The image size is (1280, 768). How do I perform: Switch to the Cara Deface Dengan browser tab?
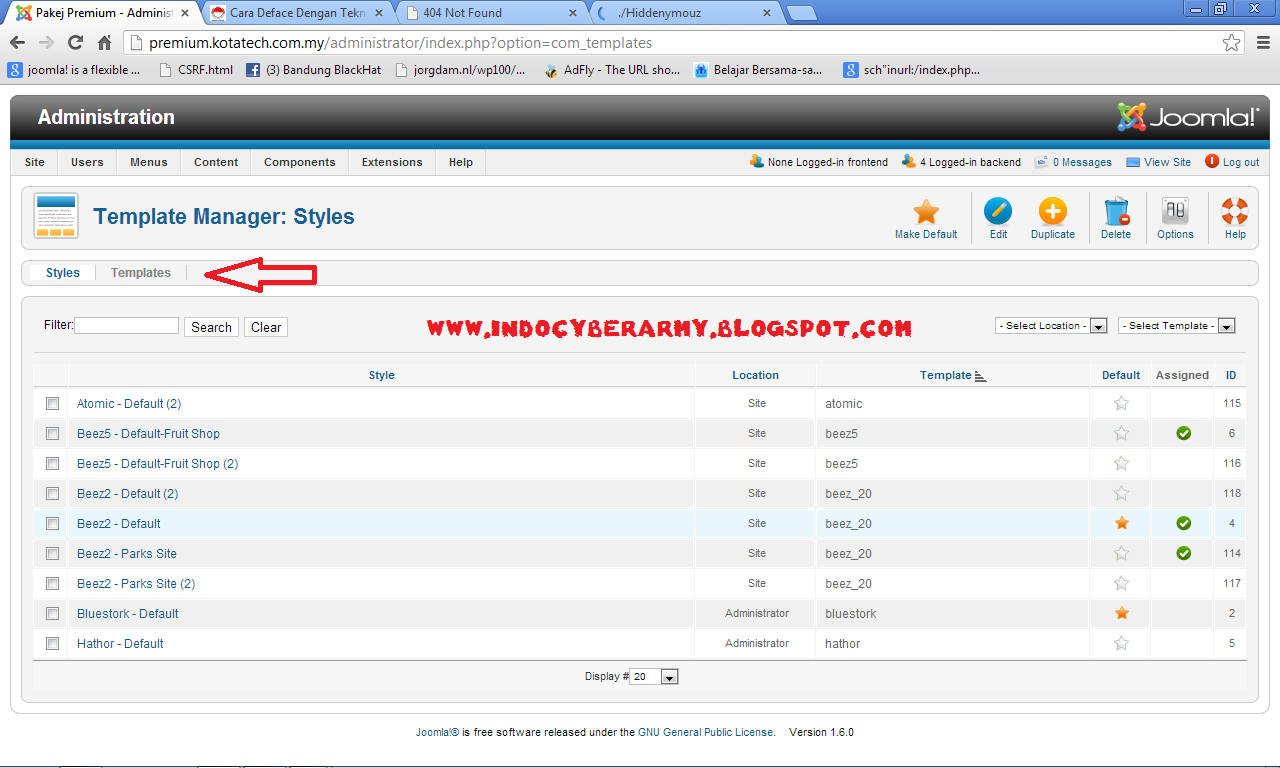[x=297, y=13]
